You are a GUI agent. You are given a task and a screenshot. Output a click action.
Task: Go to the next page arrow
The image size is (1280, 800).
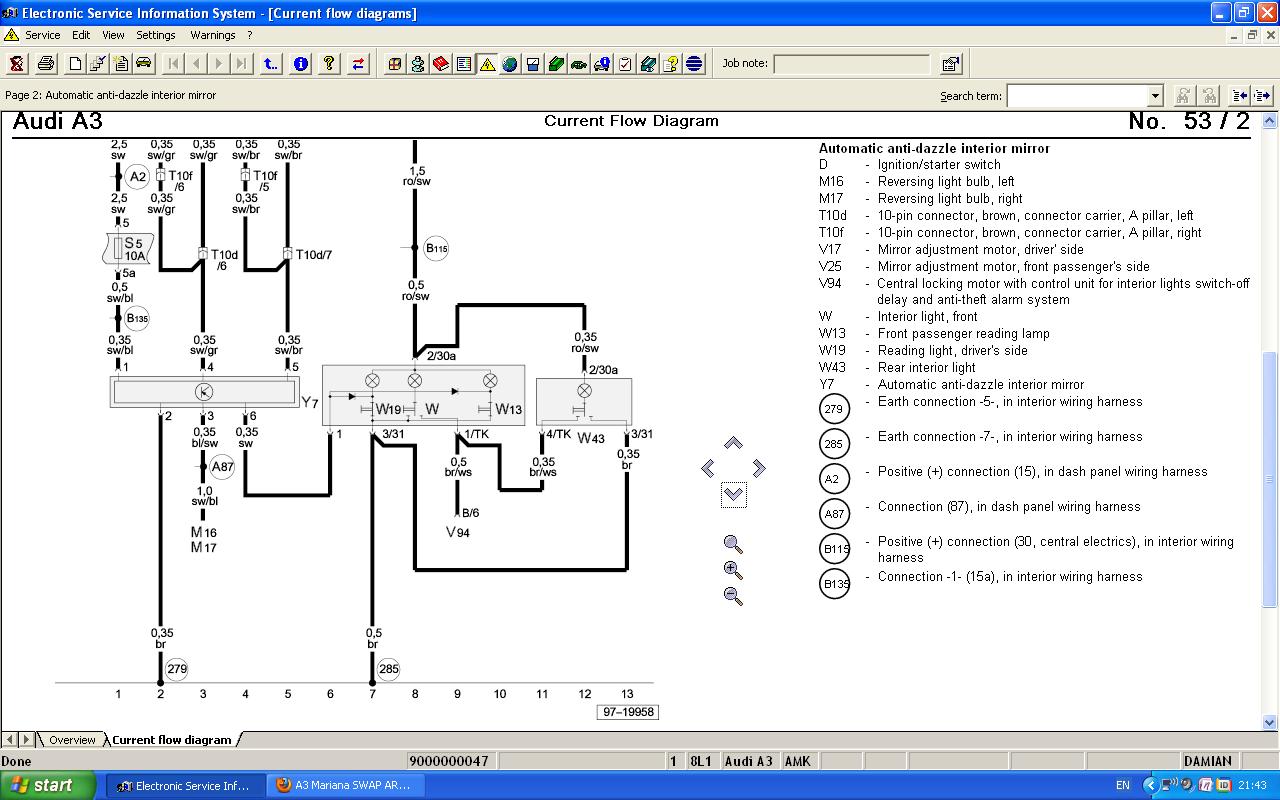pos(219,64)
